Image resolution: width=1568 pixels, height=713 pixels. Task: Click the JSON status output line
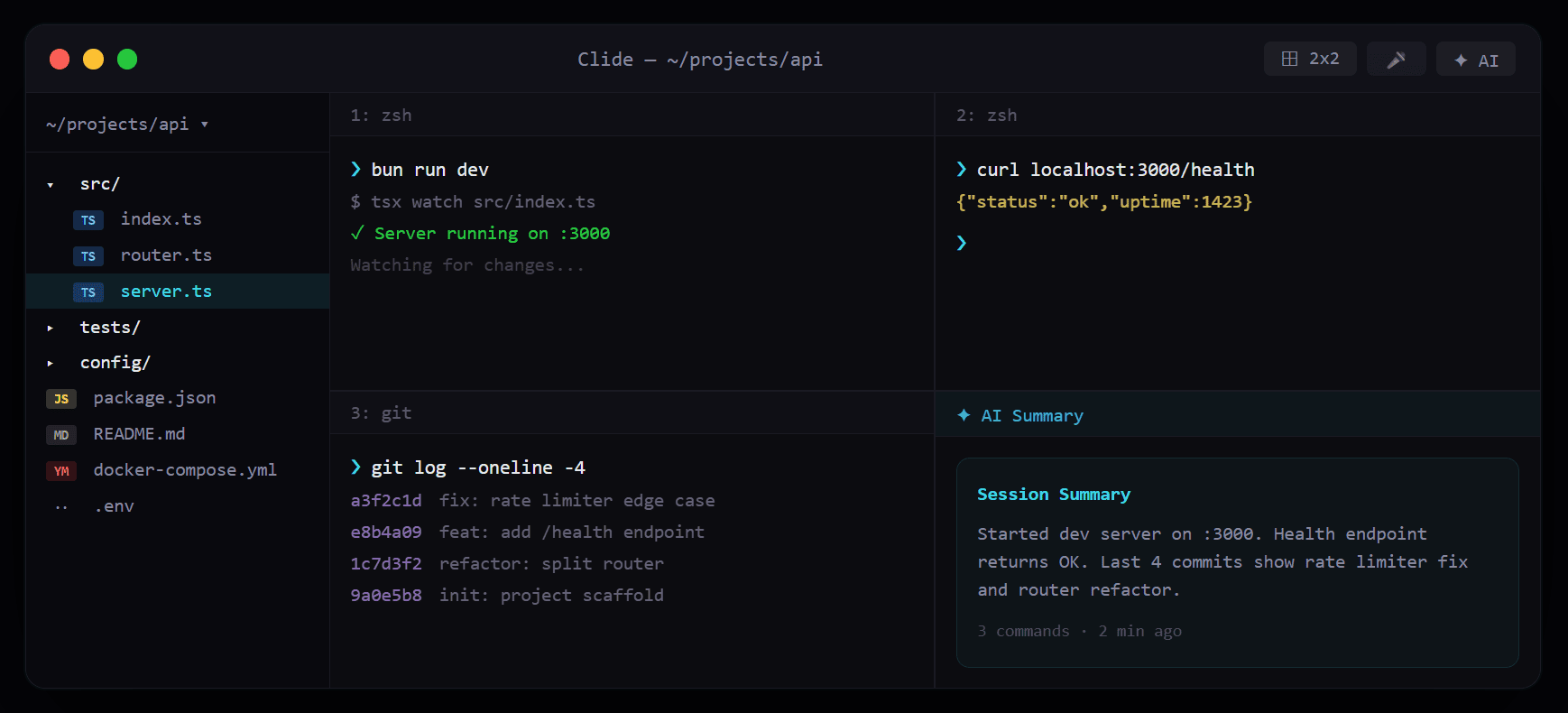coord(1104,201)
